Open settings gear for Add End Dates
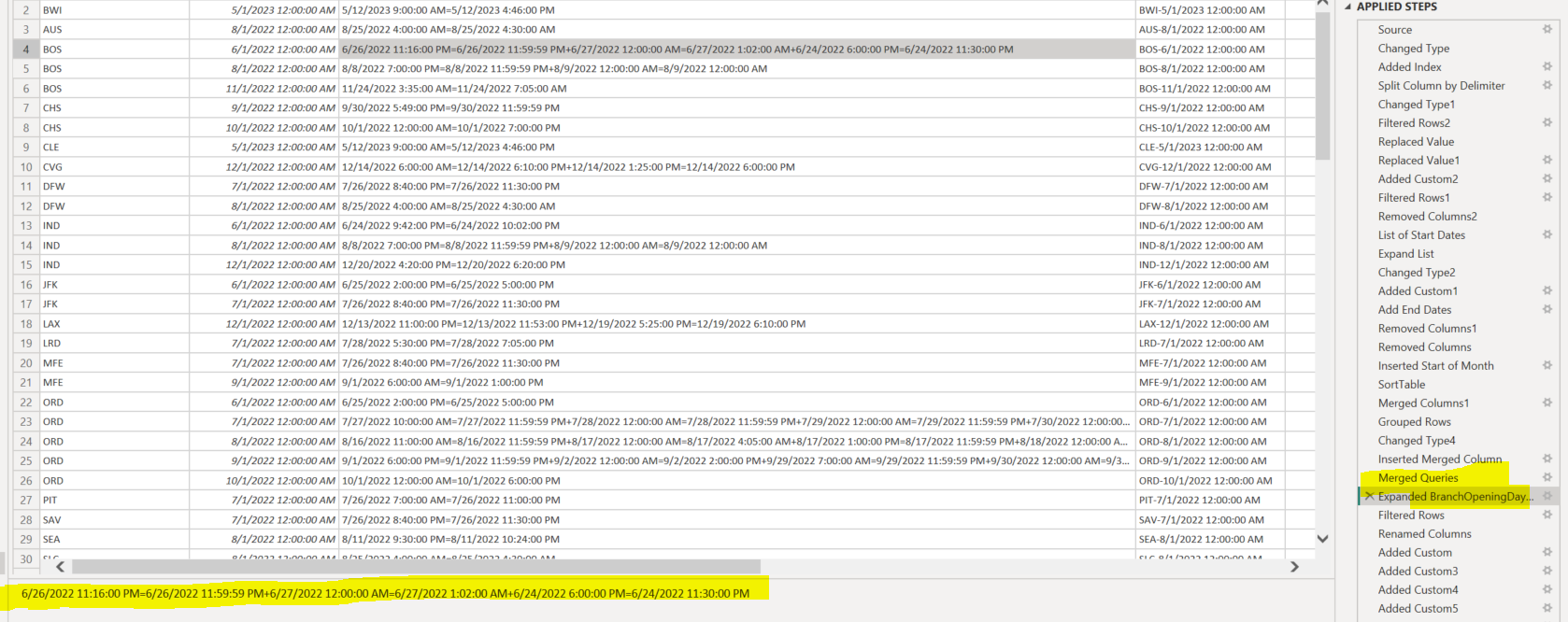 click(1547, 309)
